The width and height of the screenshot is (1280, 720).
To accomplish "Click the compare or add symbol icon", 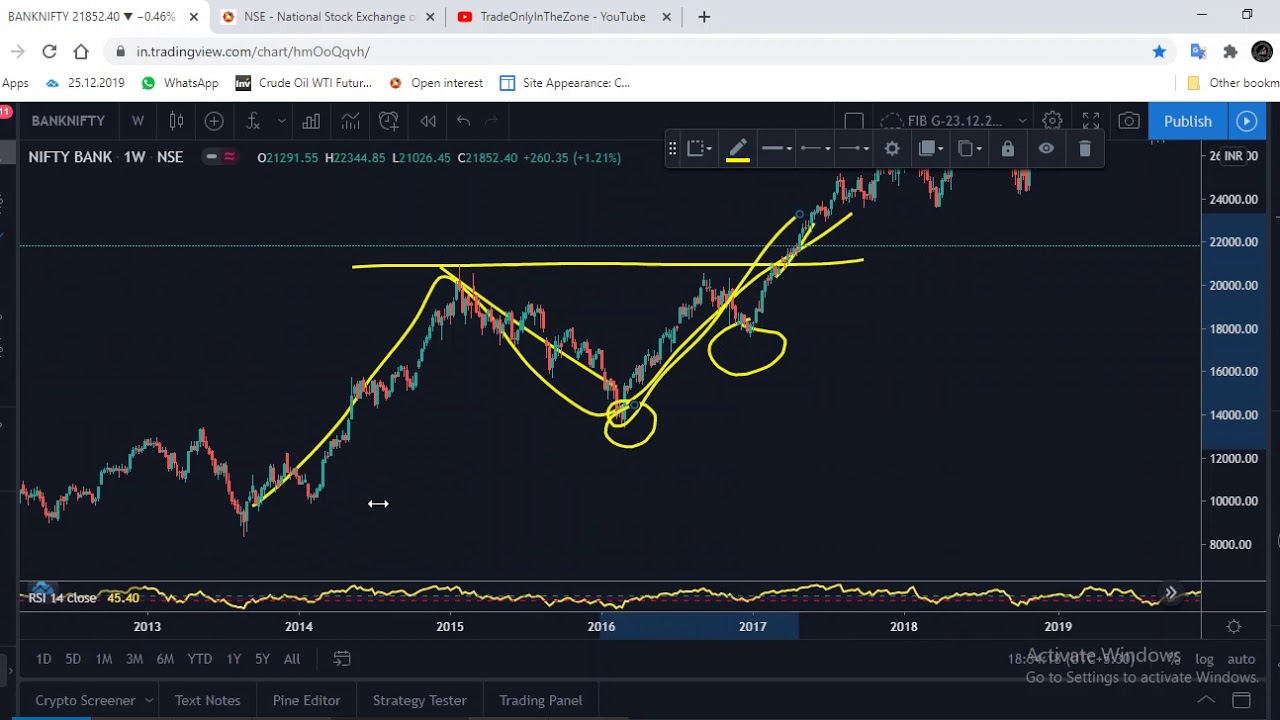I will 214,121.
